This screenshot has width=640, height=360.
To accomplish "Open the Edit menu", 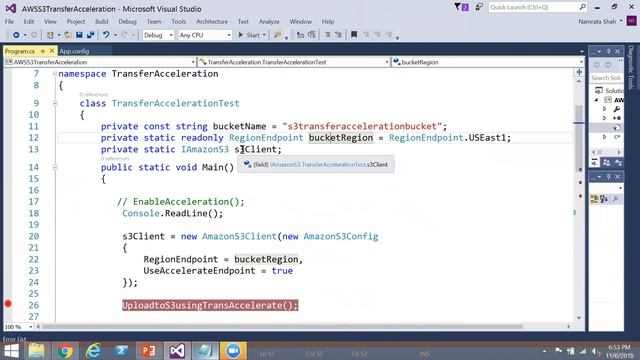I will [x=29, y=22].
